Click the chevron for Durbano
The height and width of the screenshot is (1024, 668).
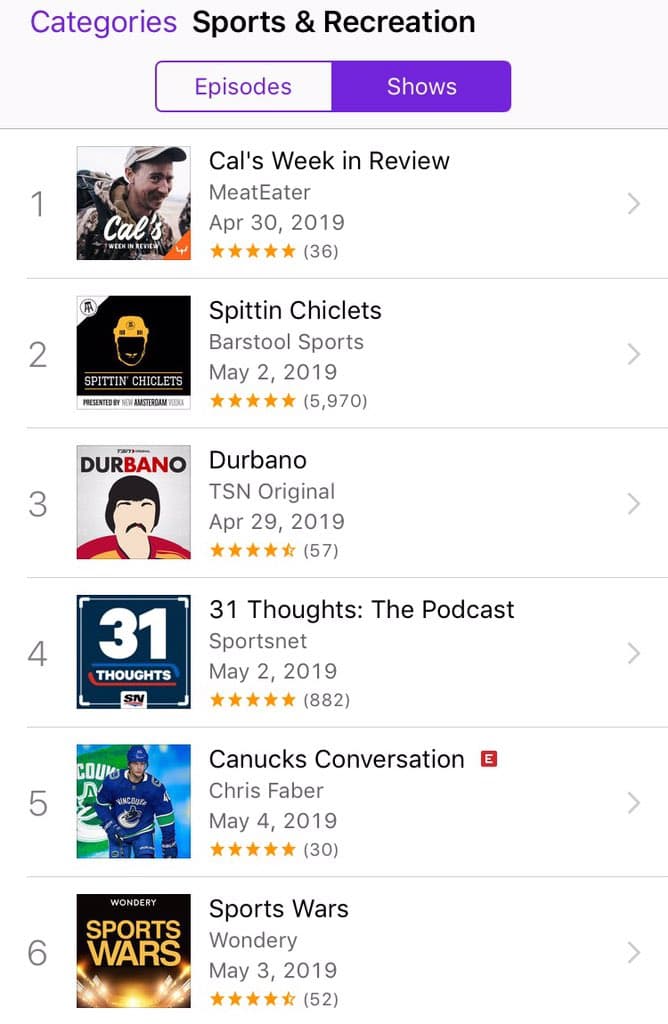[633, 503]
